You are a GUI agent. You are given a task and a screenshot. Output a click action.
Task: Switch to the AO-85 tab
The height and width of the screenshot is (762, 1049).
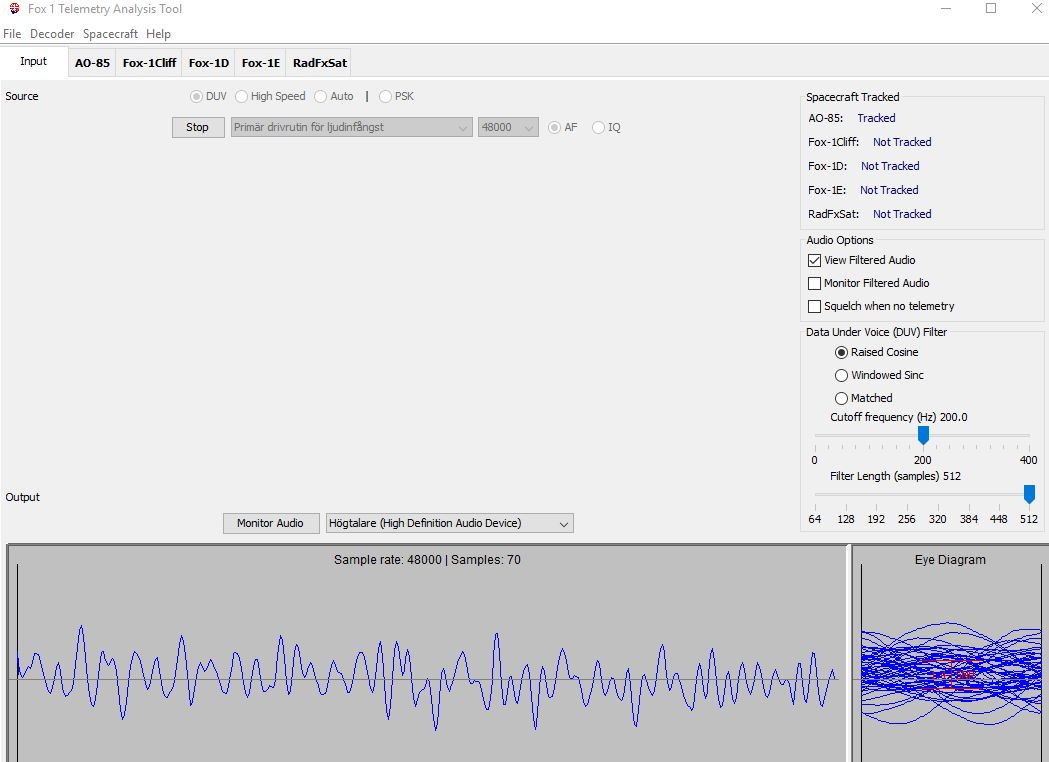click(92, 62)
